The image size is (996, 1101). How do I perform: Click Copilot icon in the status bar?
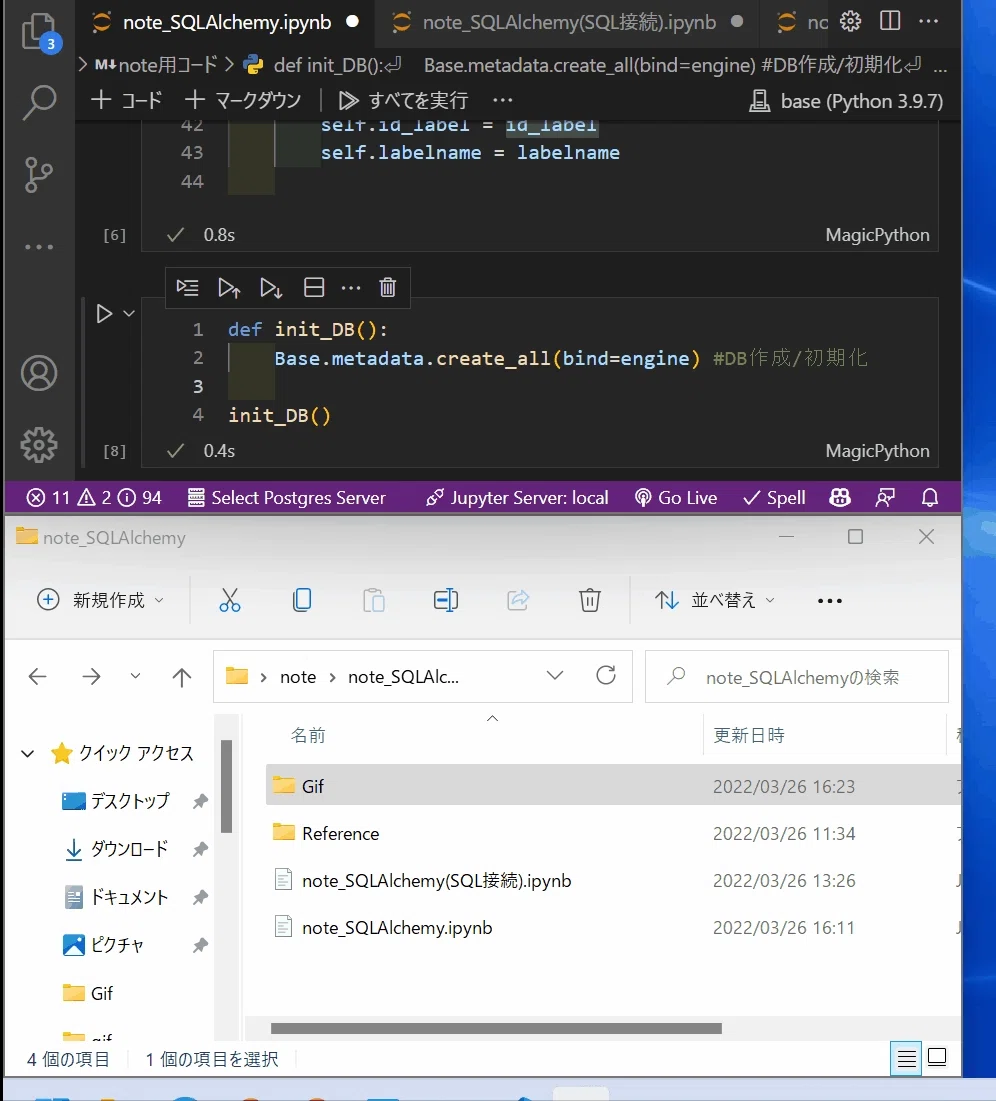pyautogui.click(x=840, y=498)
